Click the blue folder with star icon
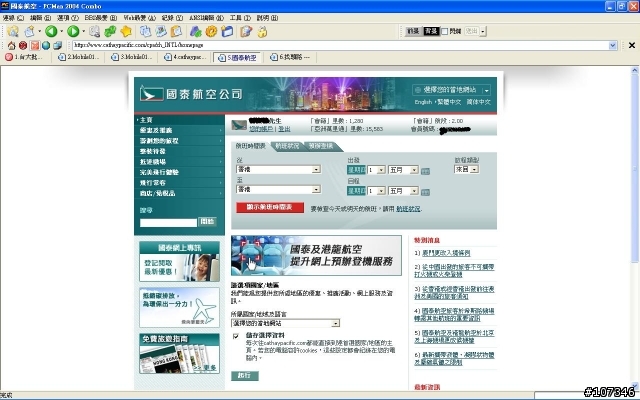This screenshot has width=640, height=400. [x=227, y=31]
